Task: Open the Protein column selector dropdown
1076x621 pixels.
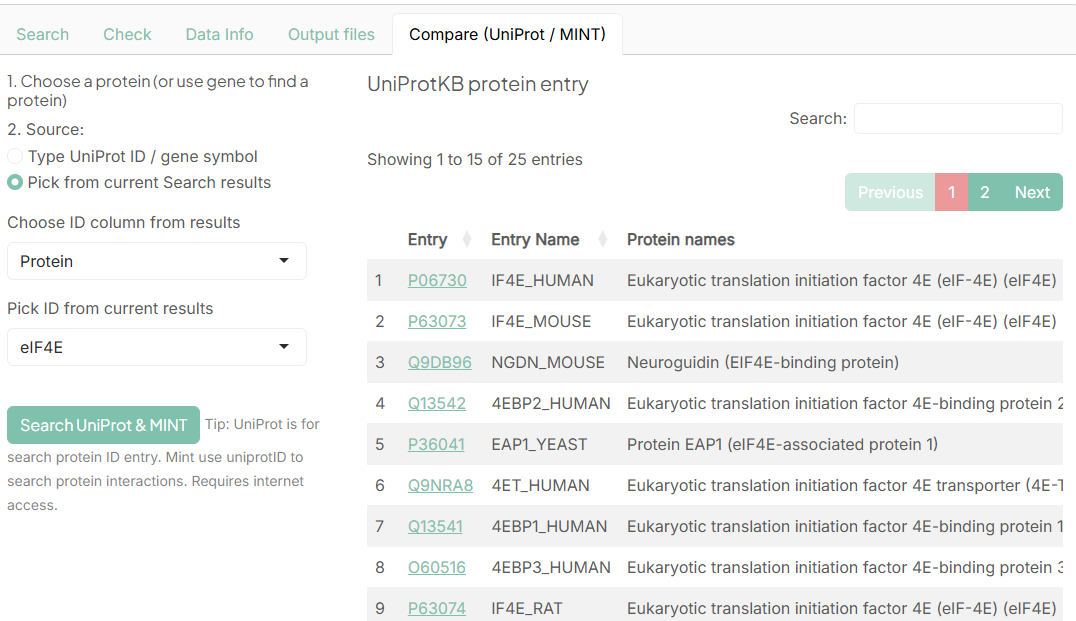Action: point(156,261)
